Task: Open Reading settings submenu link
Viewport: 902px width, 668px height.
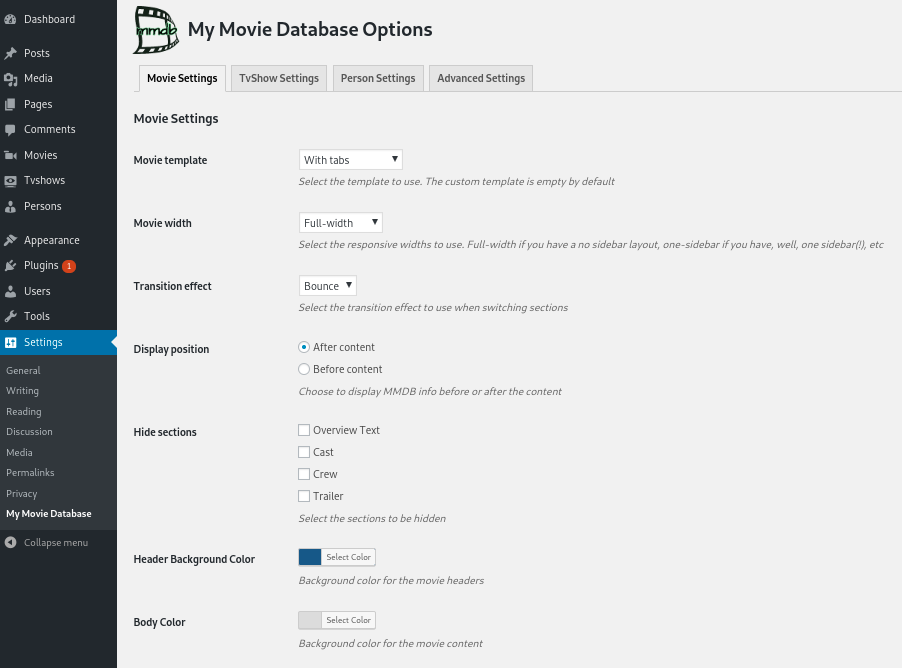Action: tap(24, 411)
